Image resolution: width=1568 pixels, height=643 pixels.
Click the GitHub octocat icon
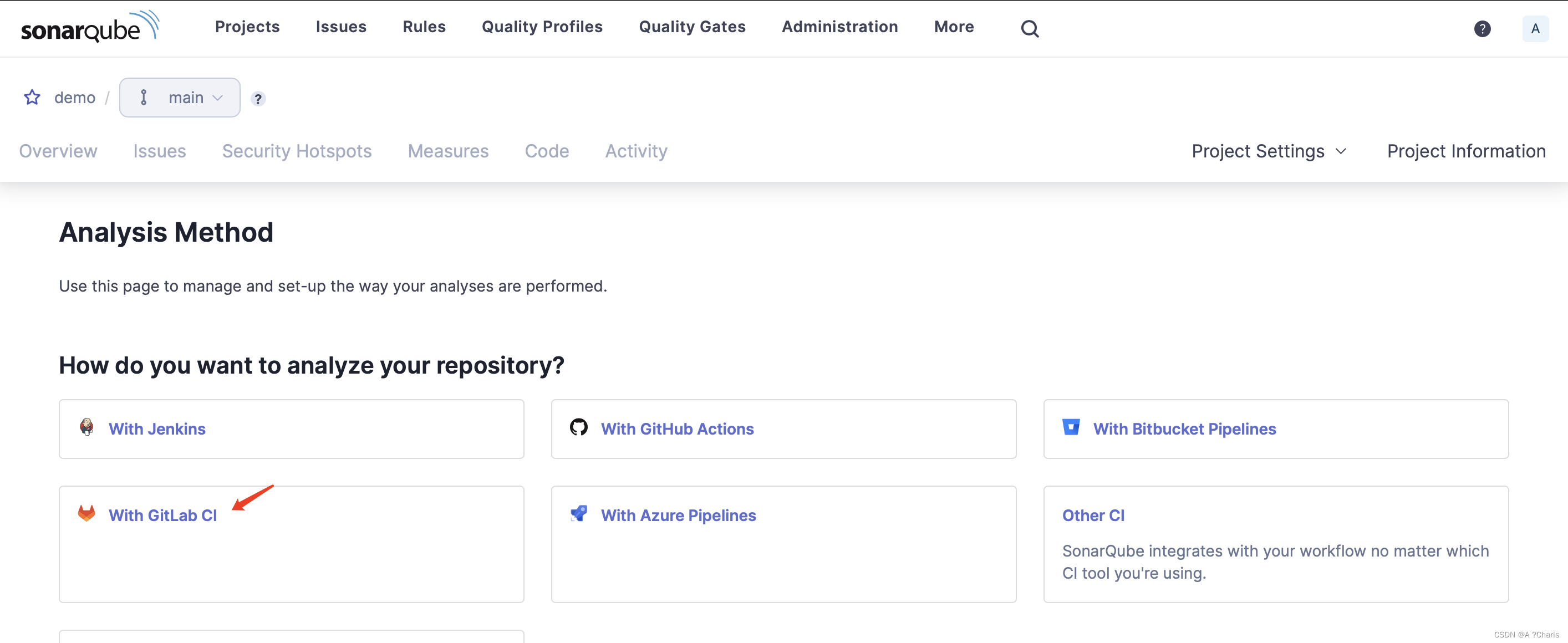(x=578, y=427)
